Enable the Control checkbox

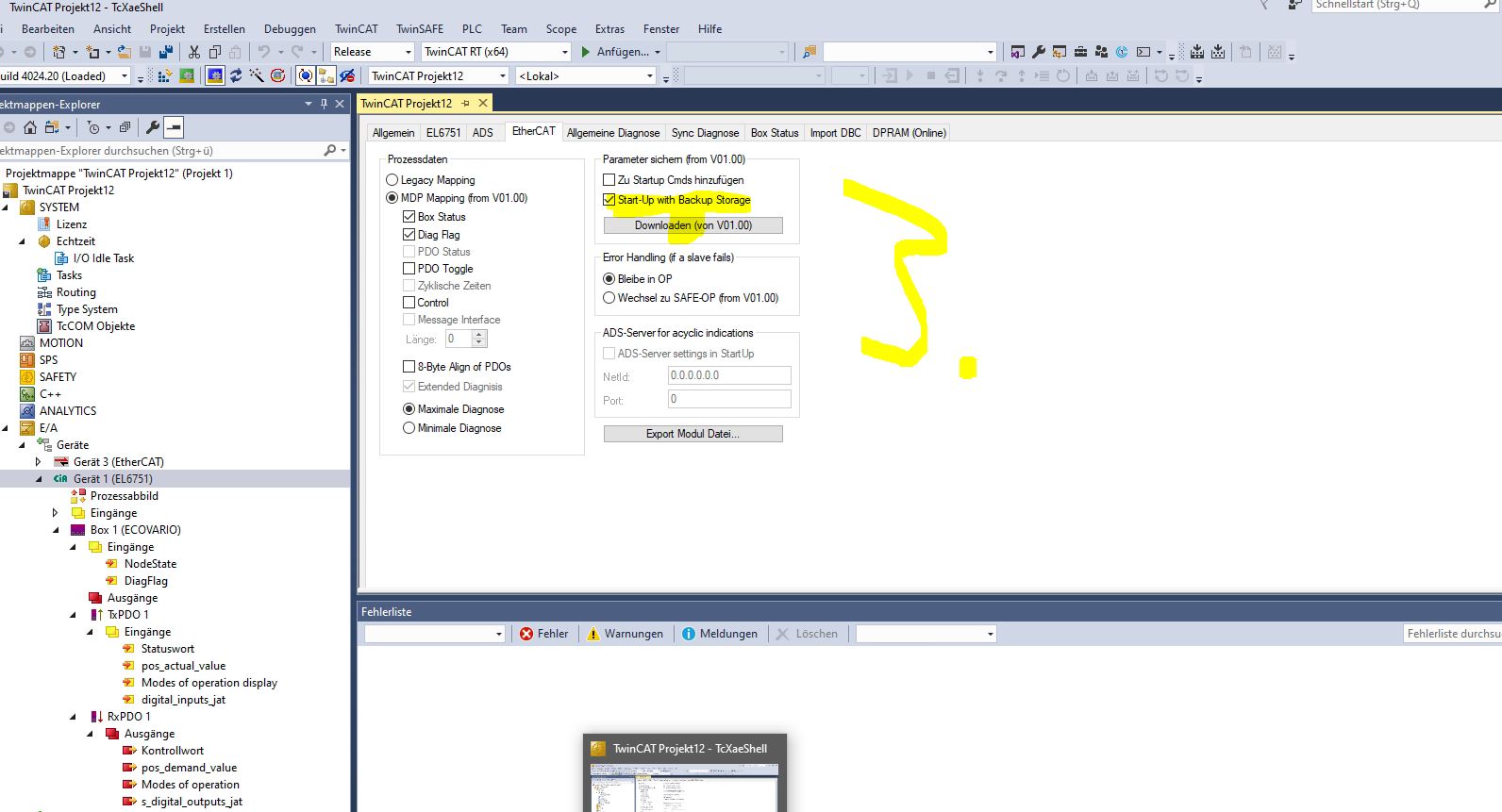tap(409, 303)
